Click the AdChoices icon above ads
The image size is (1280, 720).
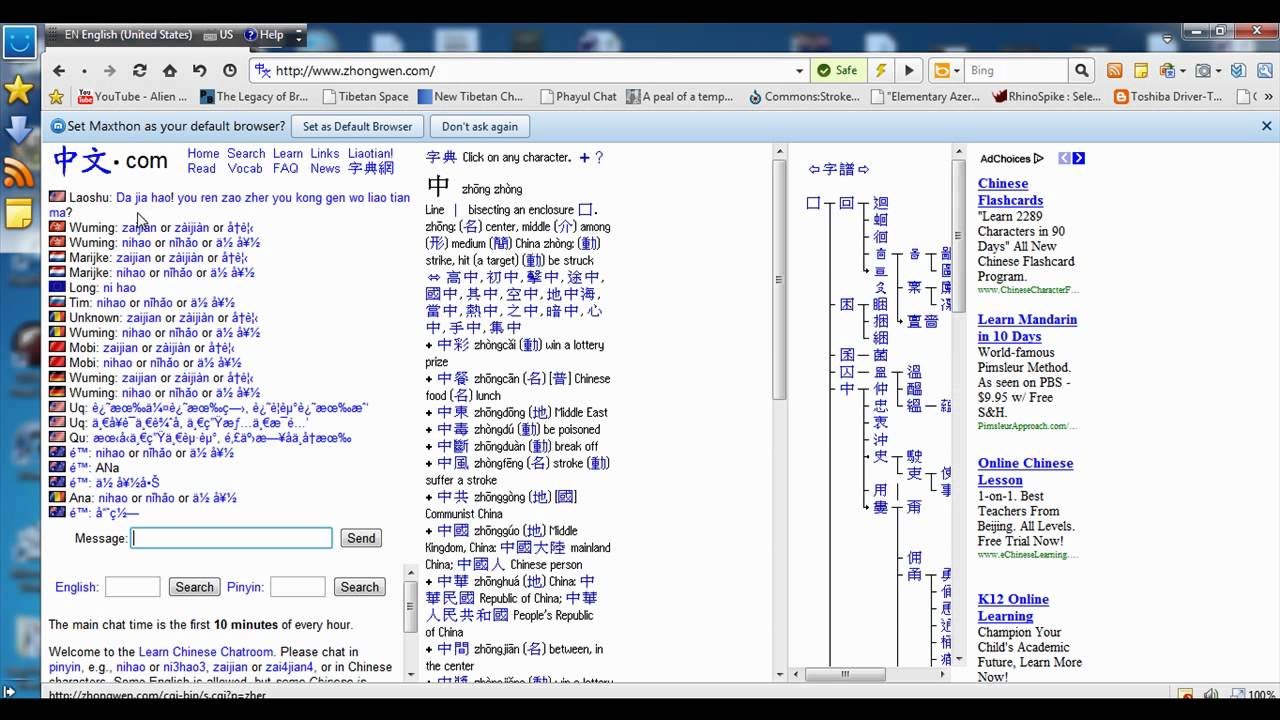tap(1038, 158)
